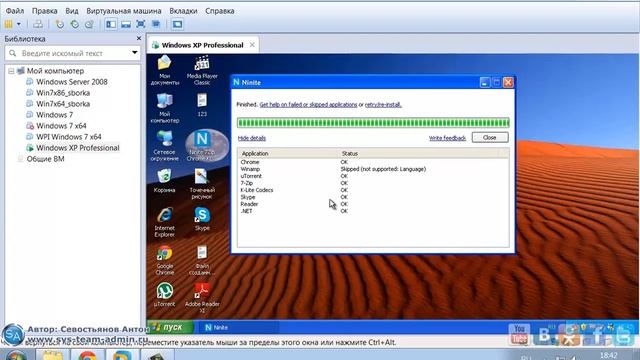This screenshot has width=640, height=360.
Task: Click the green Ninite progress bar
Action: click(373, 122)
